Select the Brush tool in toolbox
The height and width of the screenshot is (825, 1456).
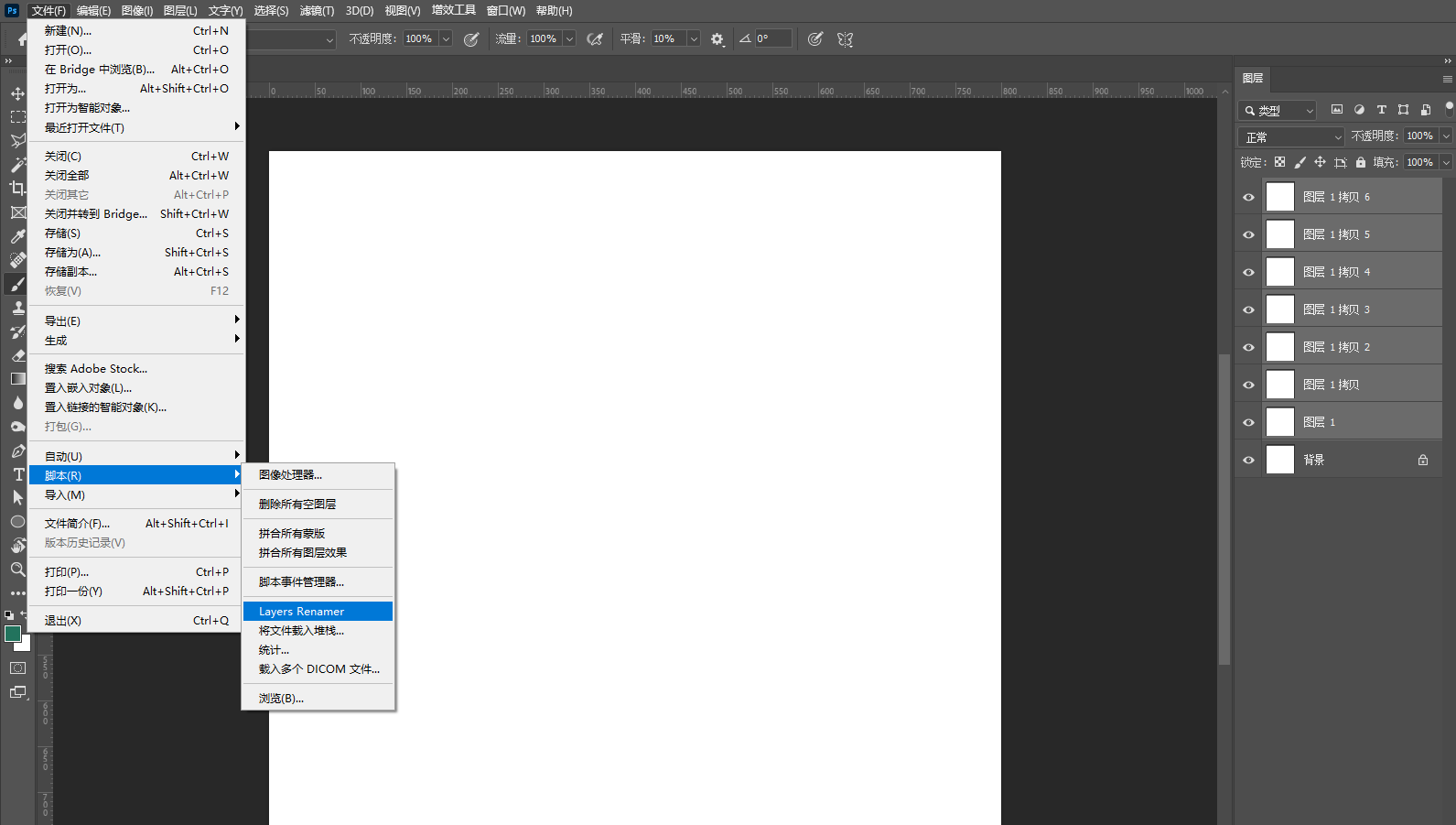click(x=17, y=284)
